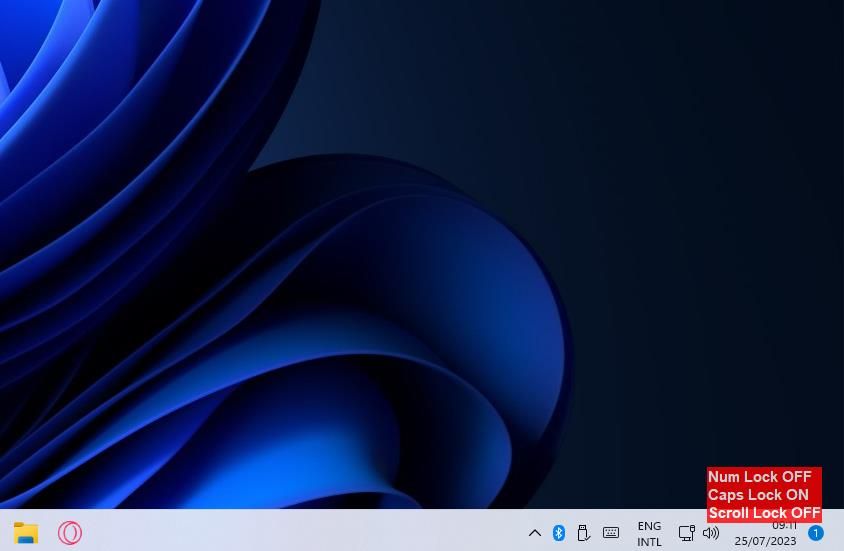Open File Explorer from the taskbar
Image resolution: width=844 pixels, height=551 pixels.
coord(26,533)
